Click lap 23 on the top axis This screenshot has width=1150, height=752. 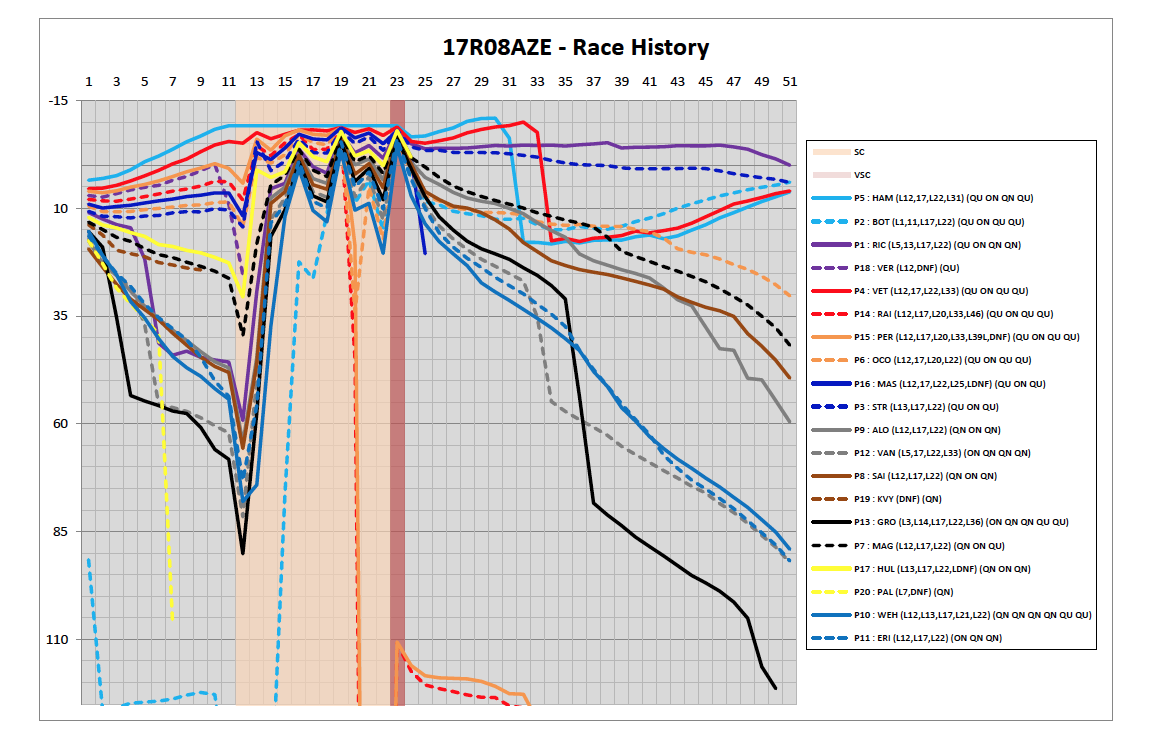[x=397, y=81]
